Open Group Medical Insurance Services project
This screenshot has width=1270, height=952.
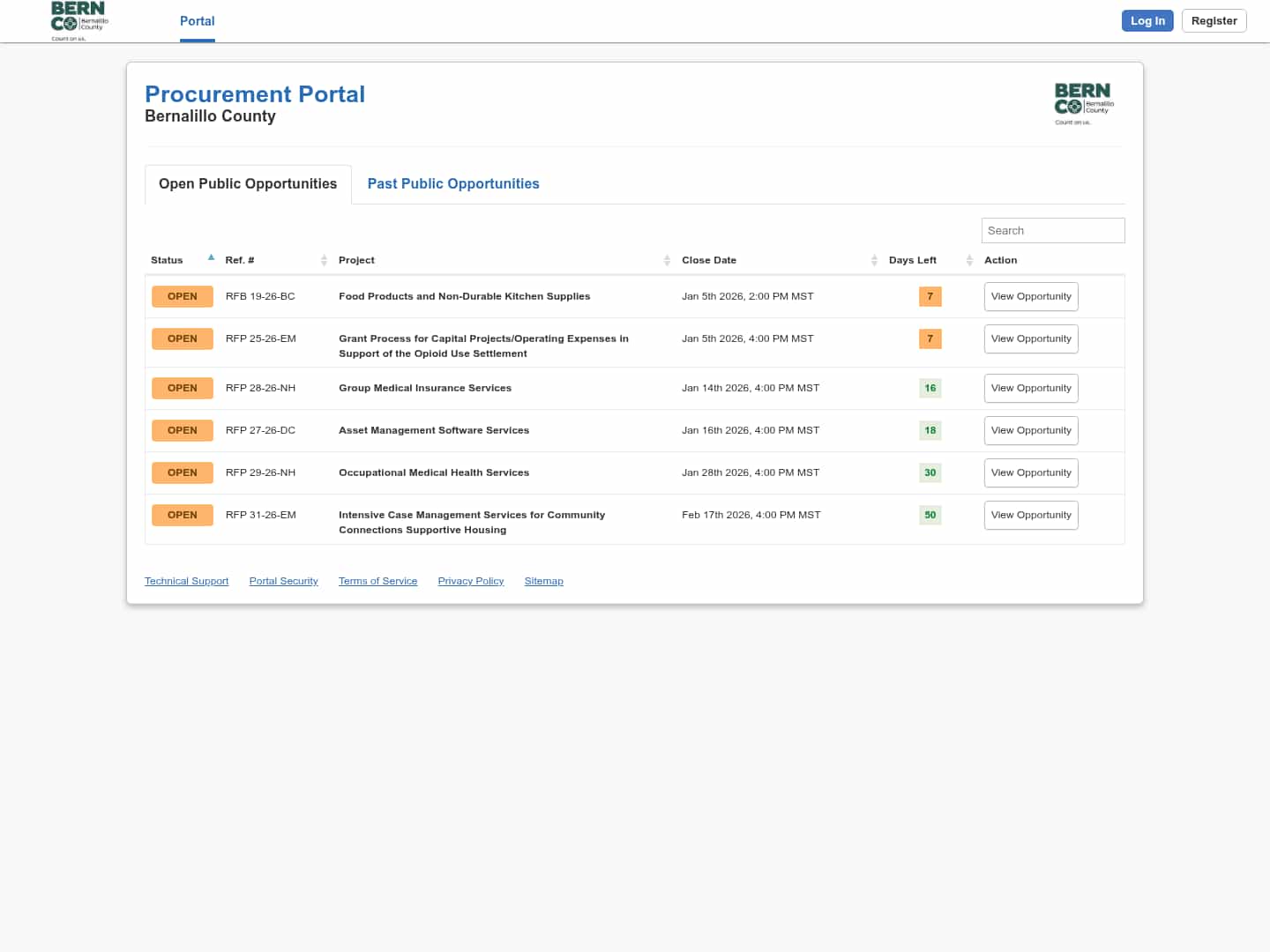pyautogui.click(x=425, y=388)
